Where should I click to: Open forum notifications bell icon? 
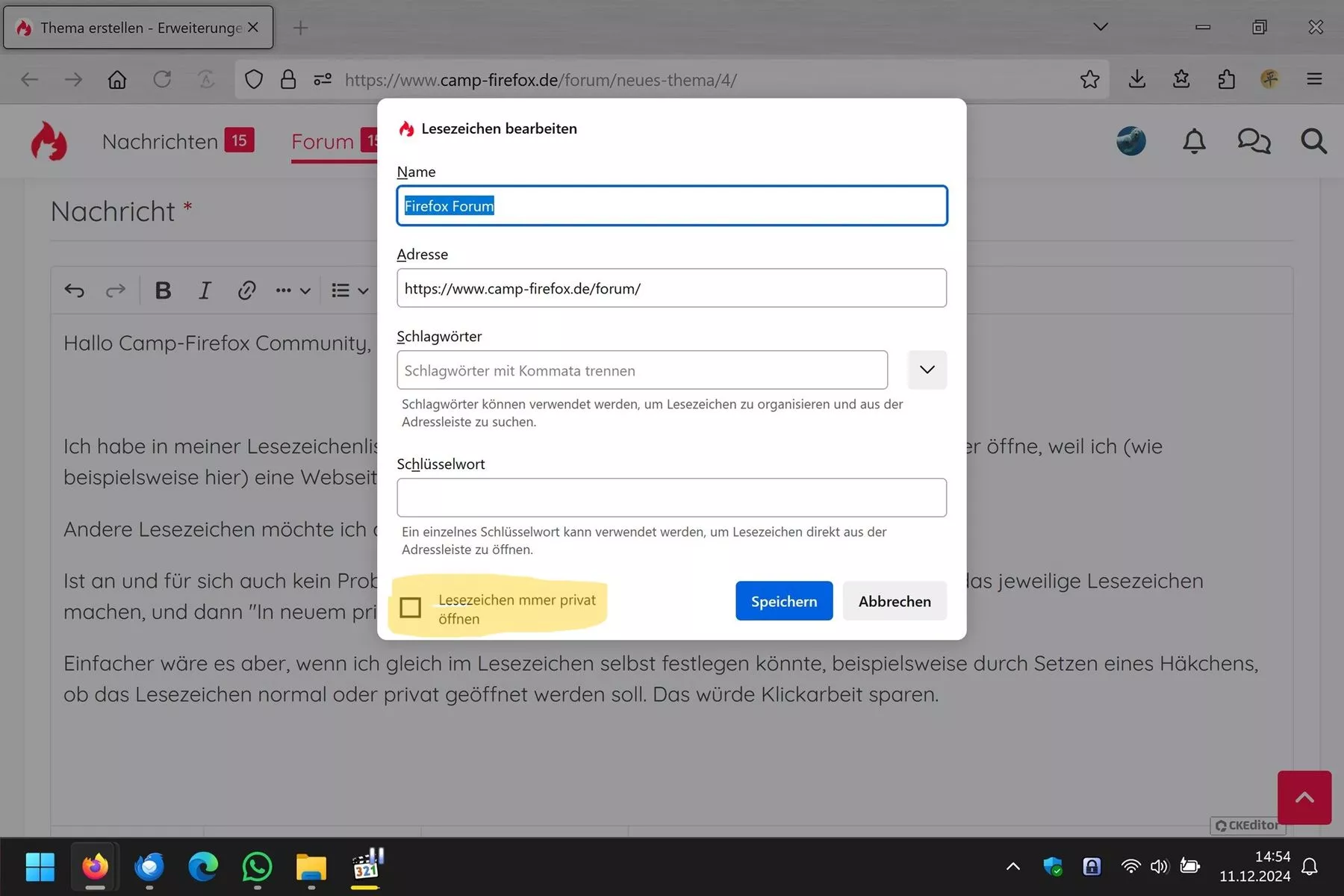pos(1194,141)
